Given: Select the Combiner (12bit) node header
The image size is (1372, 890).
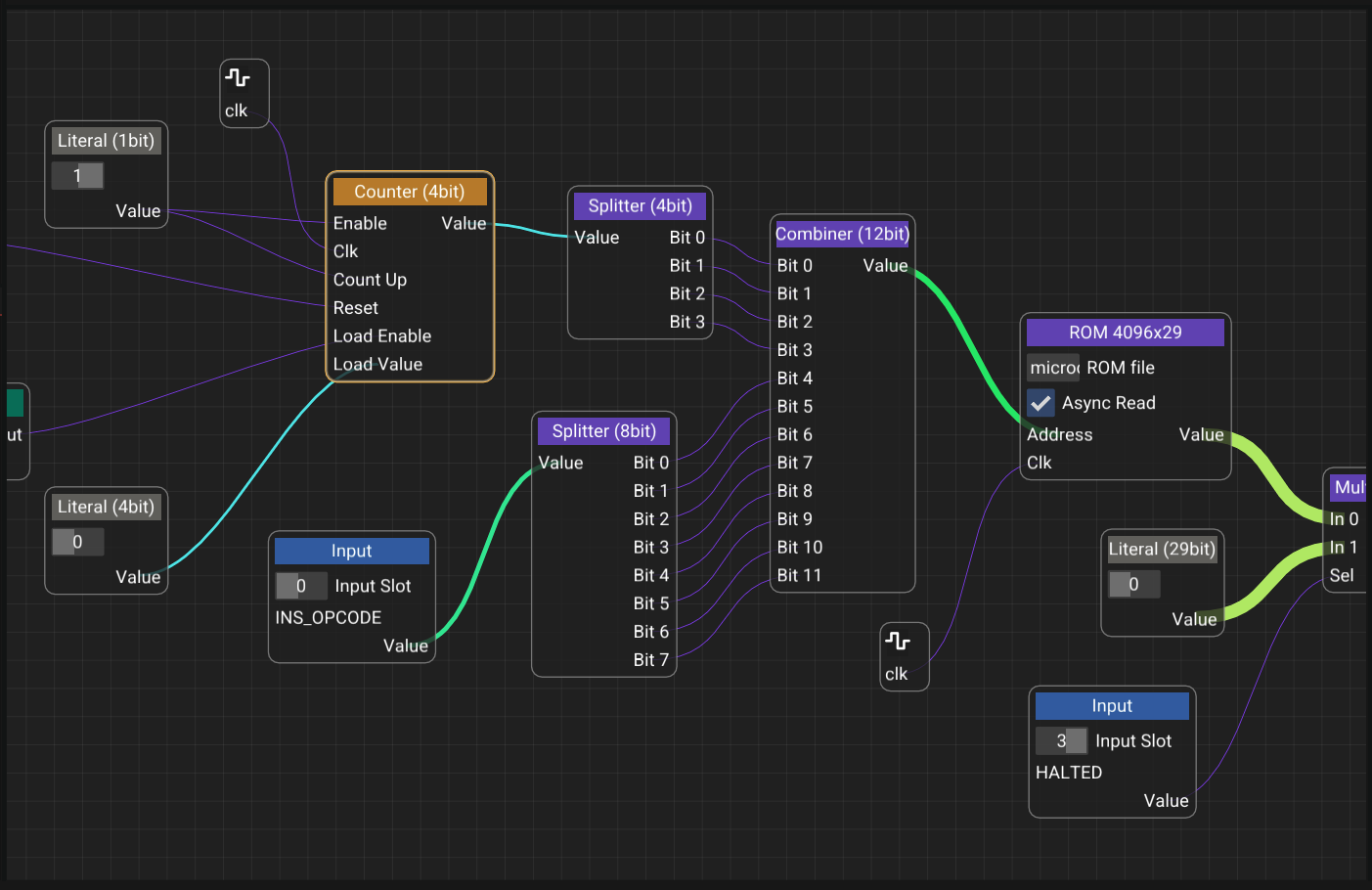Looking at the screenshot, I should point(842,234).
